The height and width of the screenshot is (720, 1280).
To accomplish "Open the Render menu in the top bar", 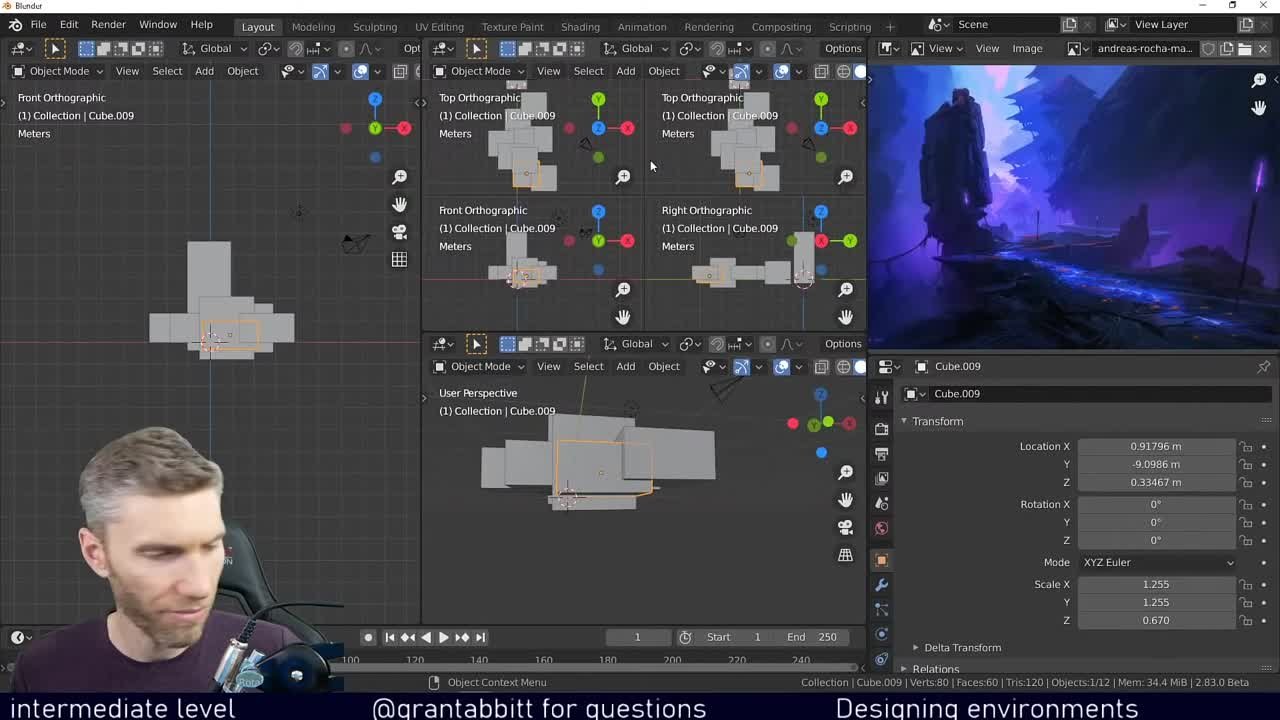I will click(108, 24).
